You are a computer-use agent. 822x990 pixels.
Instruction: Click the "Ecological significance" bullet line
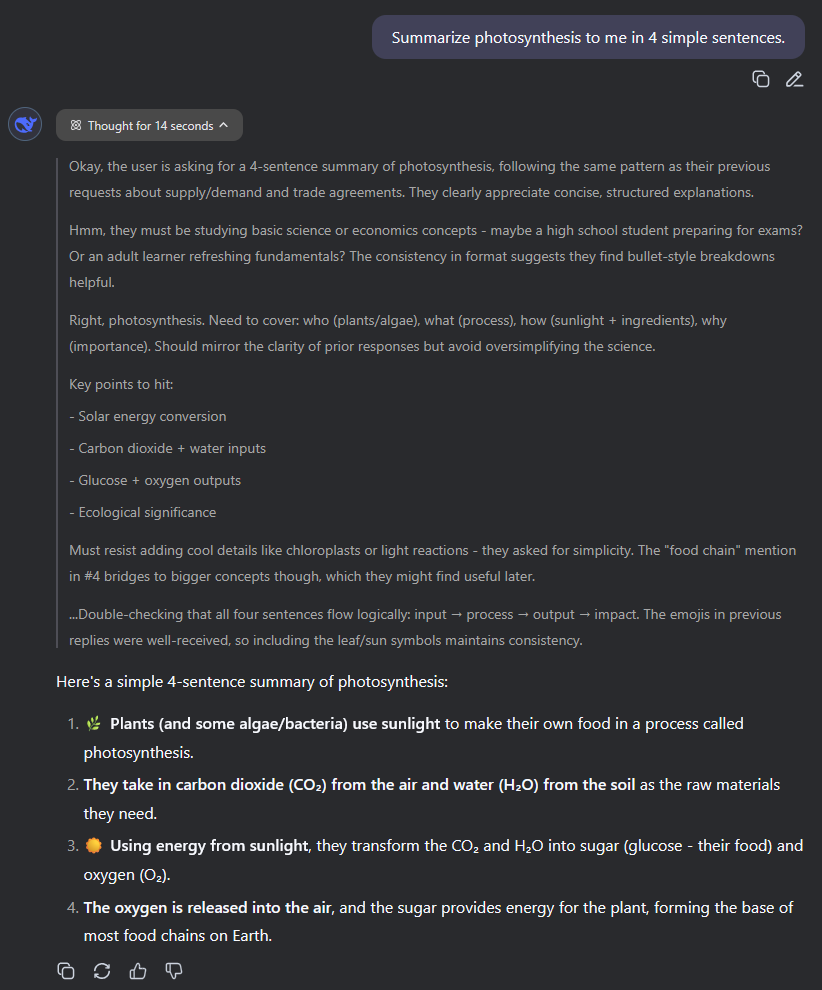[x=143, y=513]
